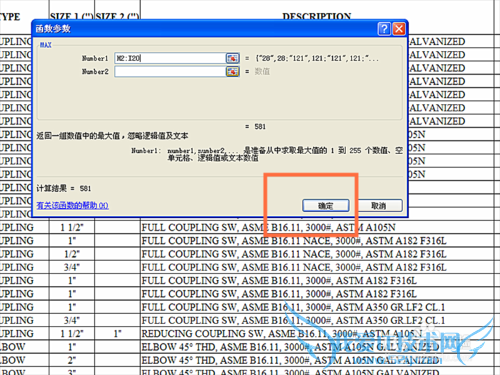Click the 1 1/2" size cell in the A105N row
Screen dimensions: 500x375
[x=72, y=228]
